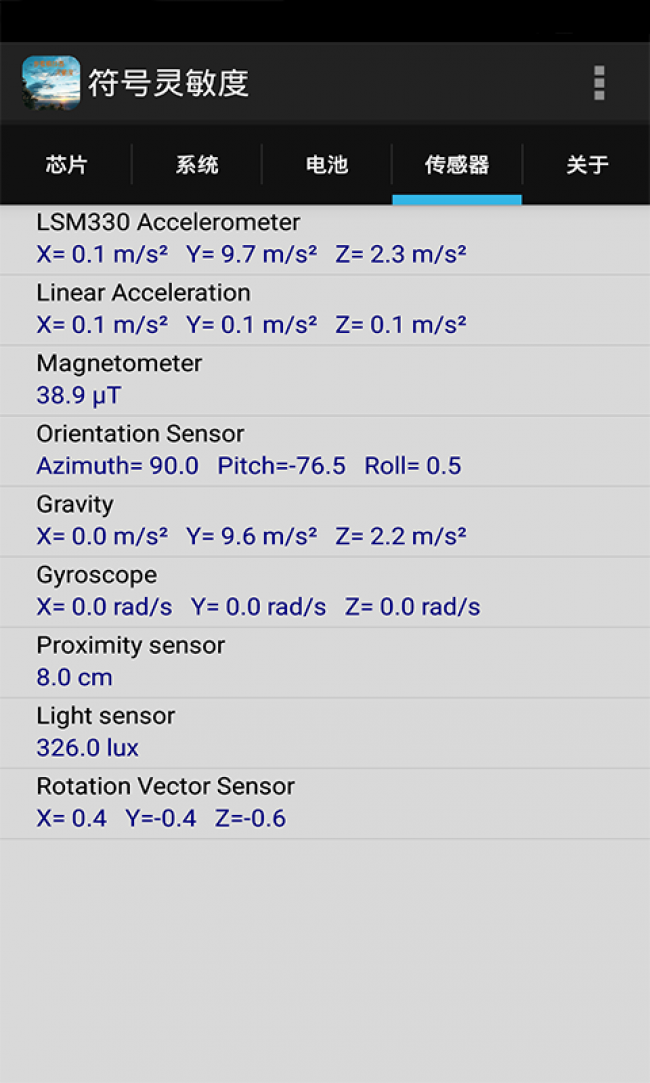Select the 电池 tab
Screen dimensions: 650x1083
click(327, 165)
